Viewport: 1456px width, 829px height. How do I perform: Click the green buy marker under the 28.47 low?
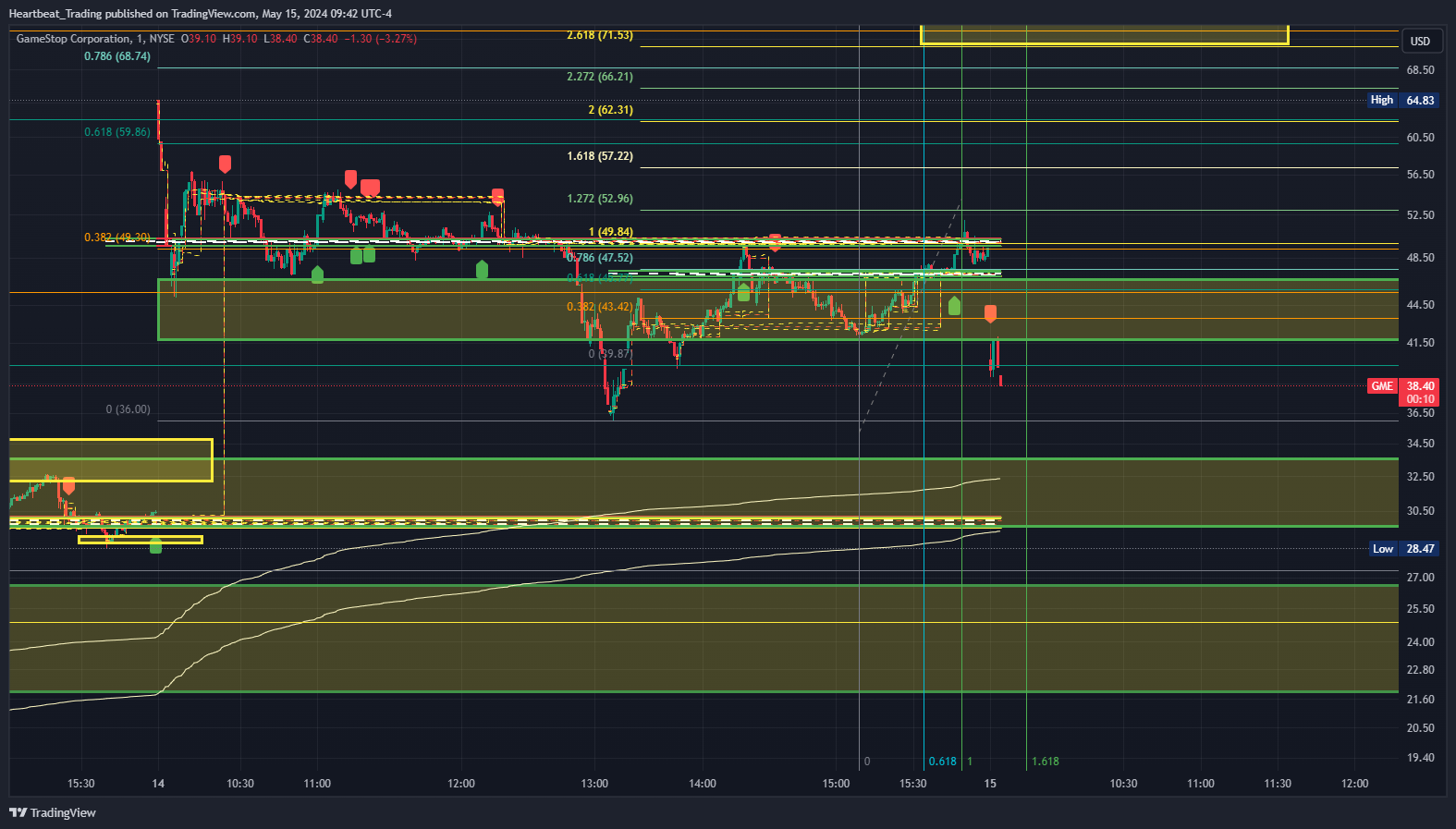155,545
